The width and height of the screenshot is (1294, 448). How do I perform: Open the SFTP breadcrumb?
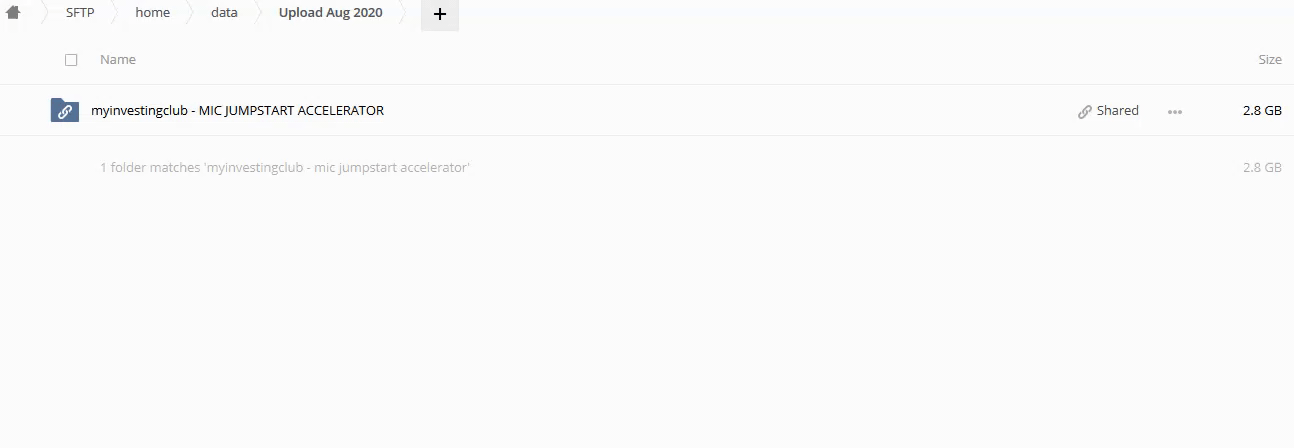(x=80, y=13)
